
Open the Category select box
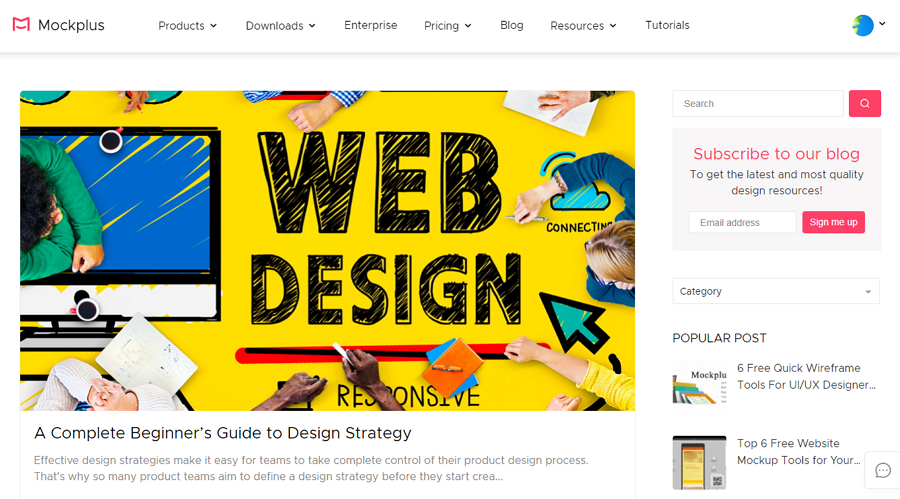776,291
